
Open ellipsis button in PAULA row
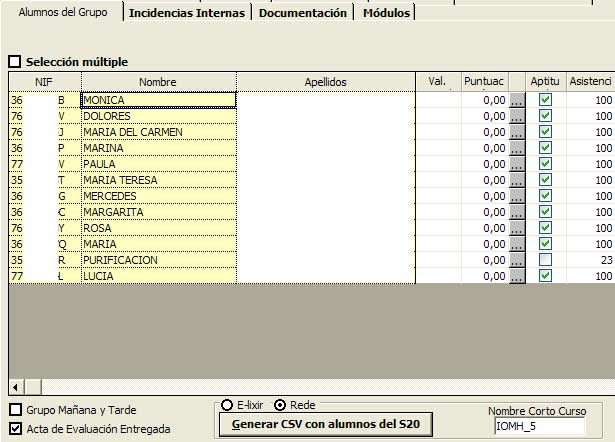coord(517,164)
